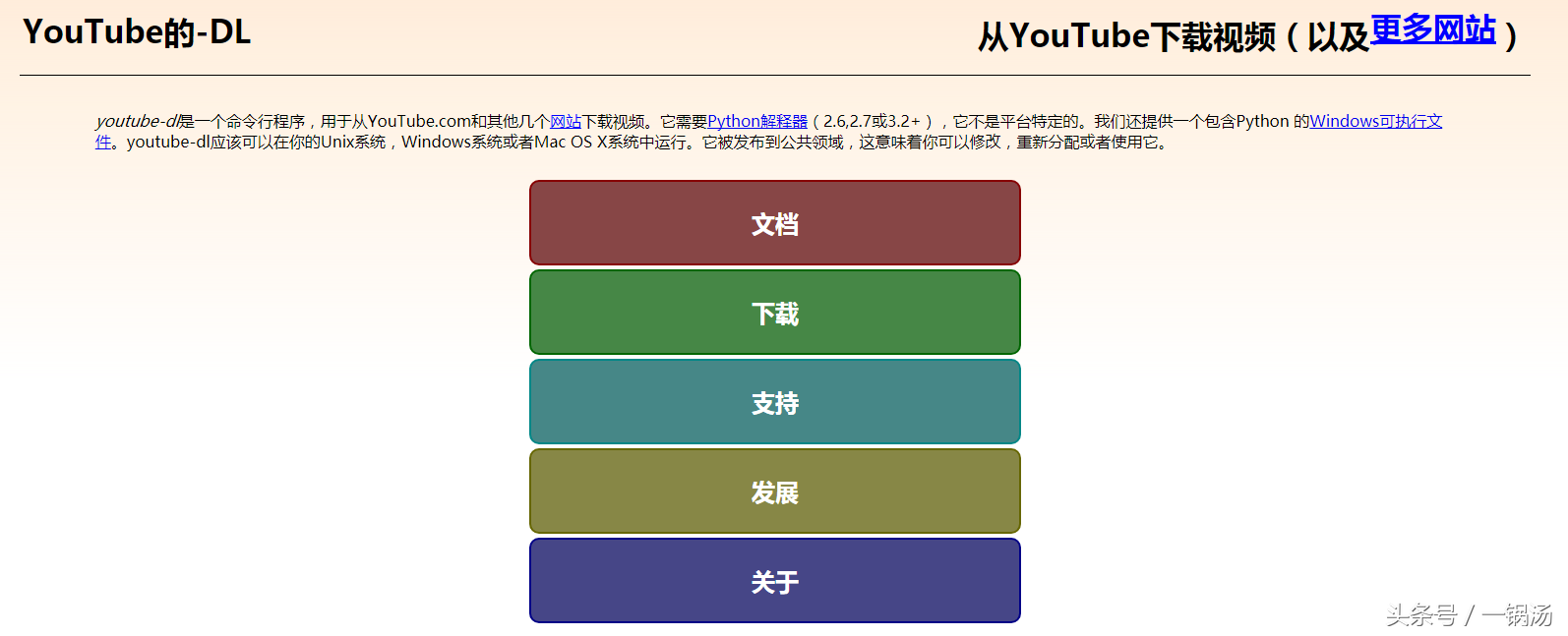
Task: Open the 网站 link in description
Action: pos(565,122)
